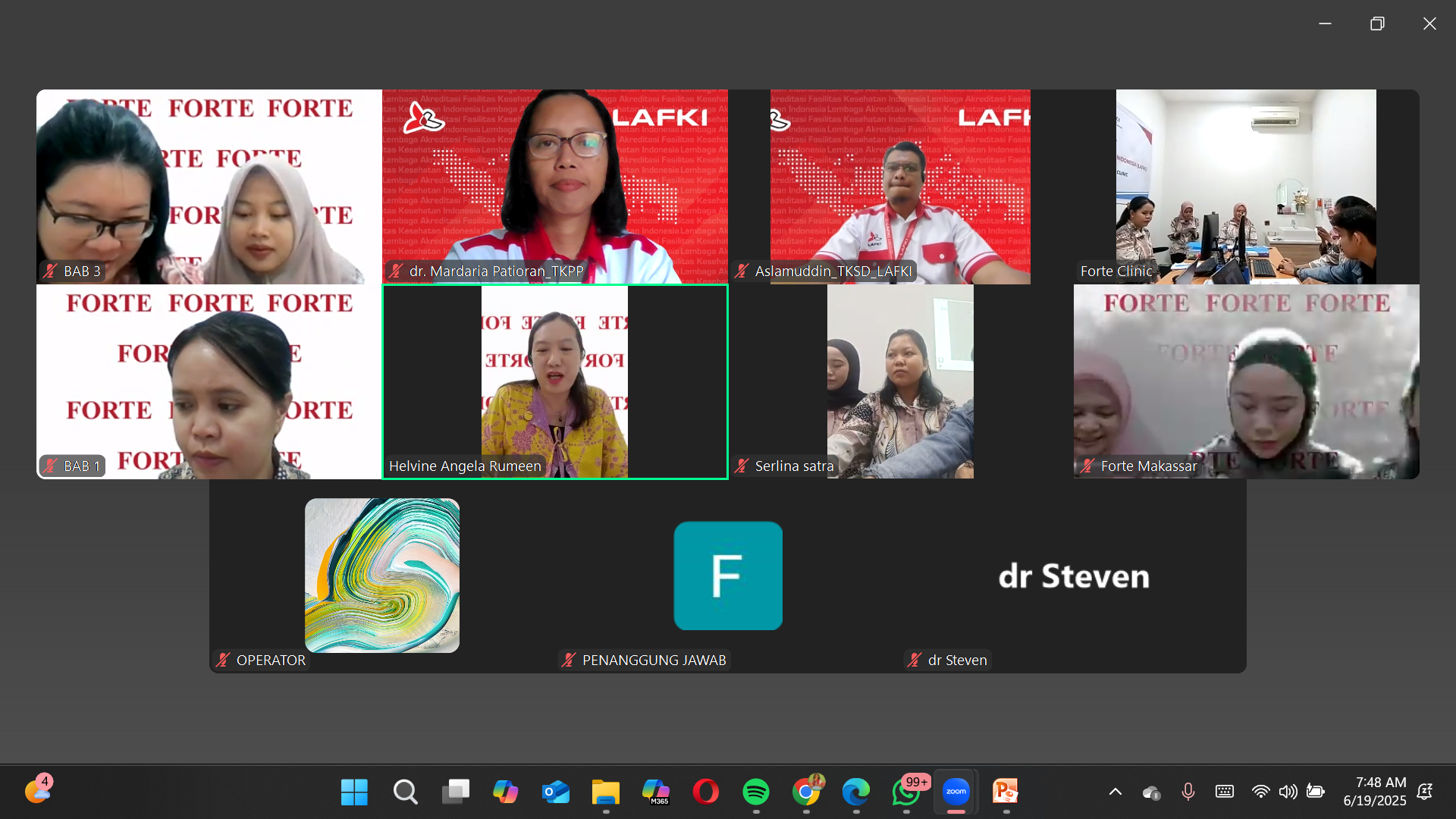Open the touch keyboard tray icon
Image resolution: width=1456 pixels, height=819 pixels.
pyautogui.click(x=1225, y=792)
